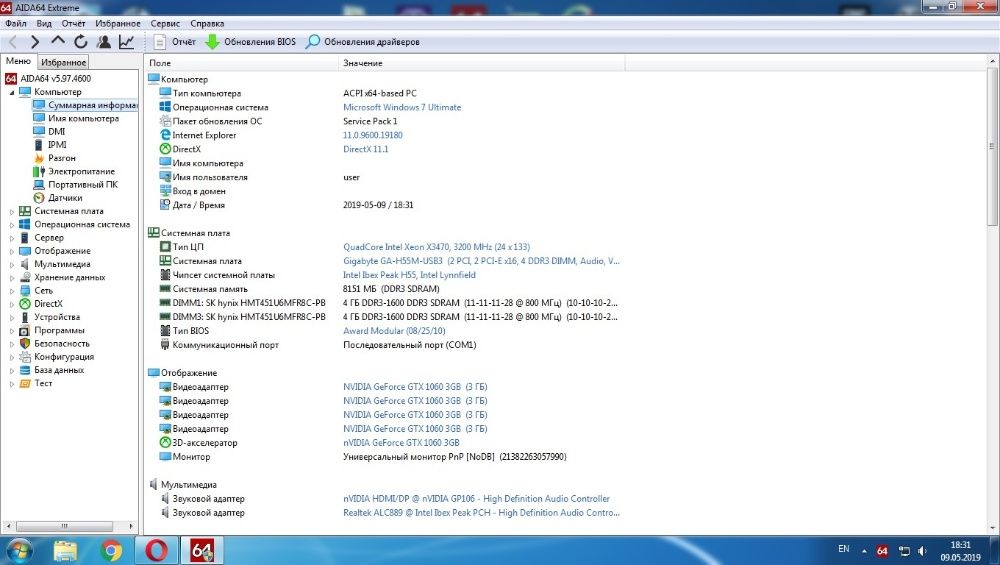Expand the Сервер tree node

[x=11, y=238]
